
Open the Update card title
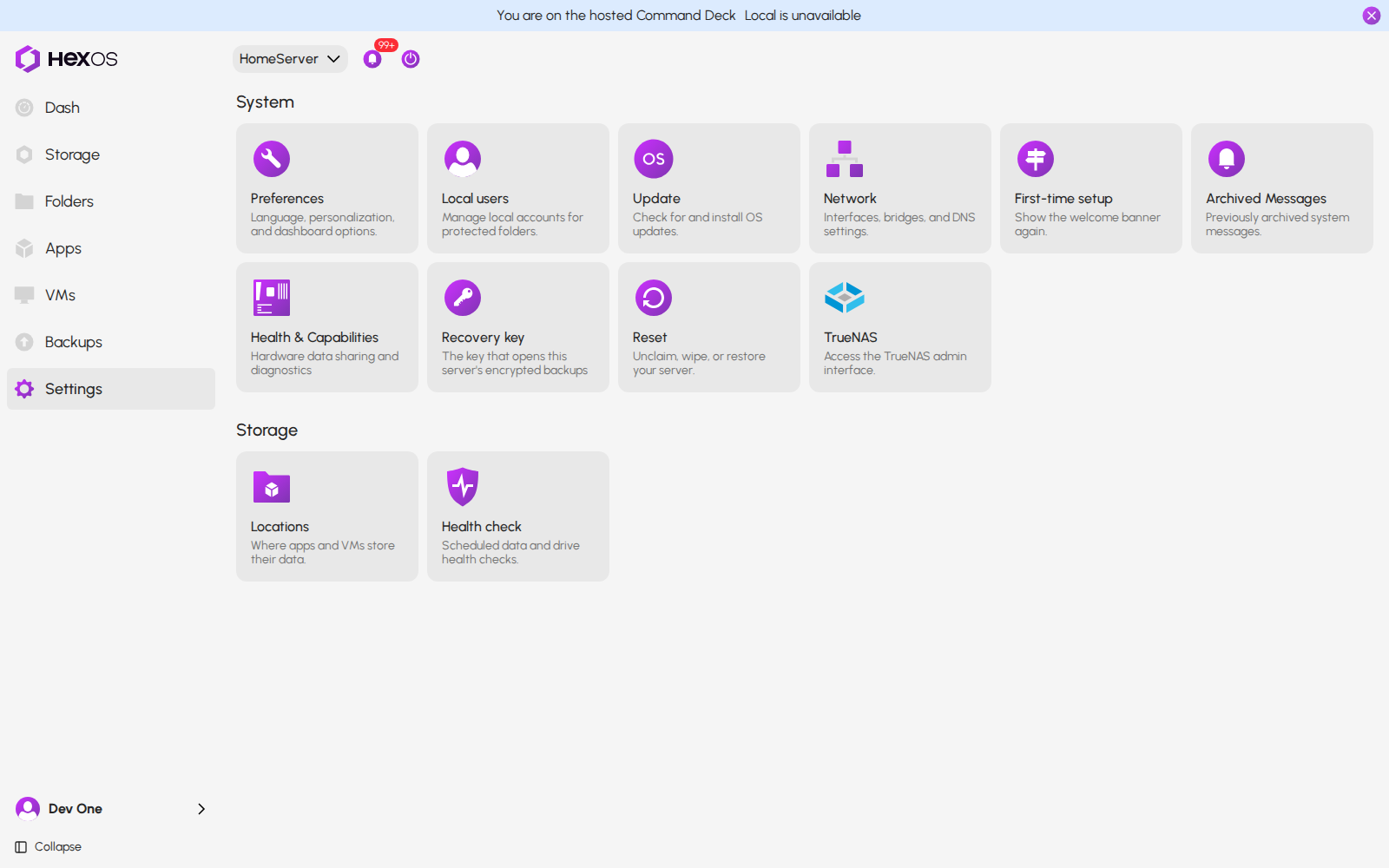656,199
